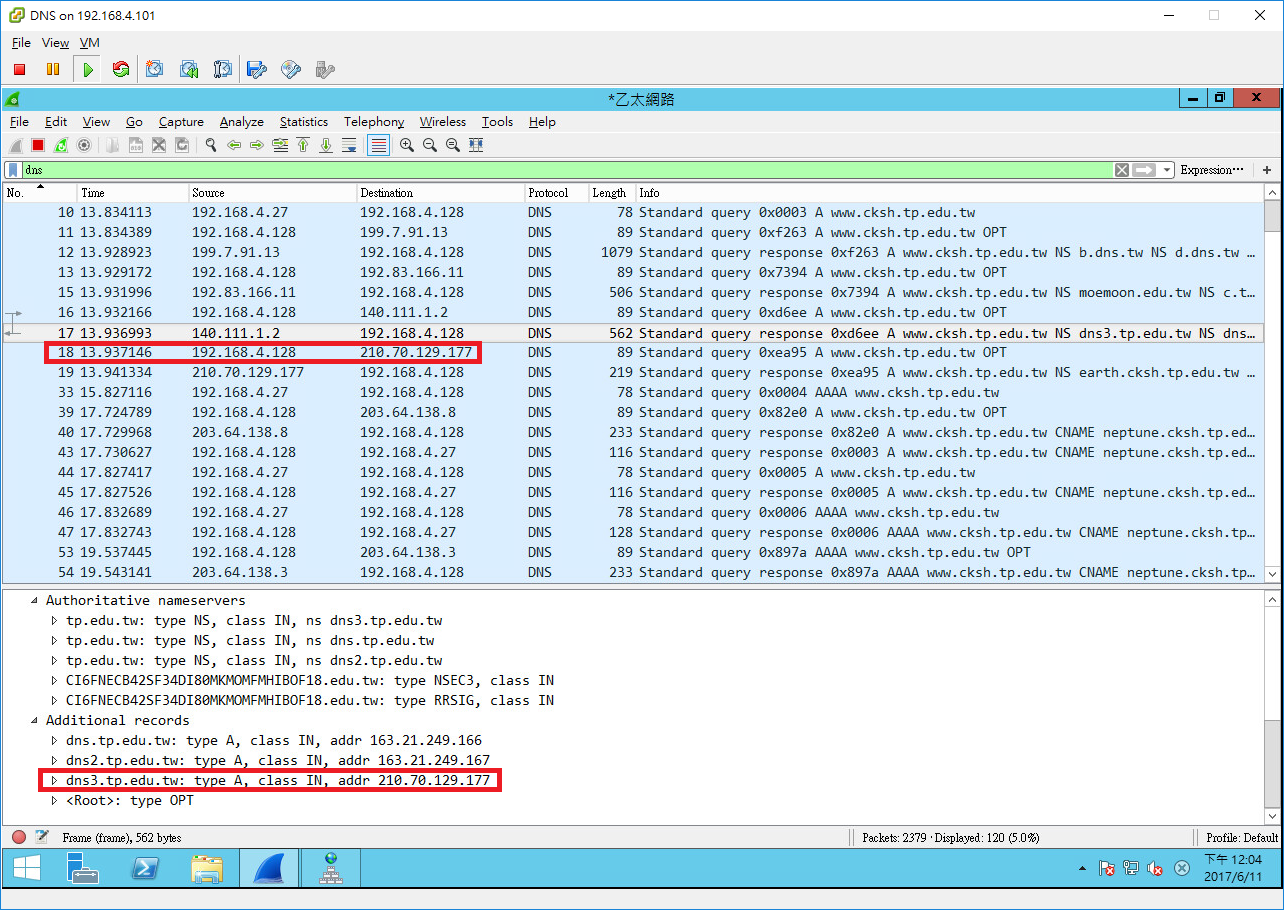Click the VM power off red square
The height and width of the screenshot is (910, 1284).
click(19, 69)
